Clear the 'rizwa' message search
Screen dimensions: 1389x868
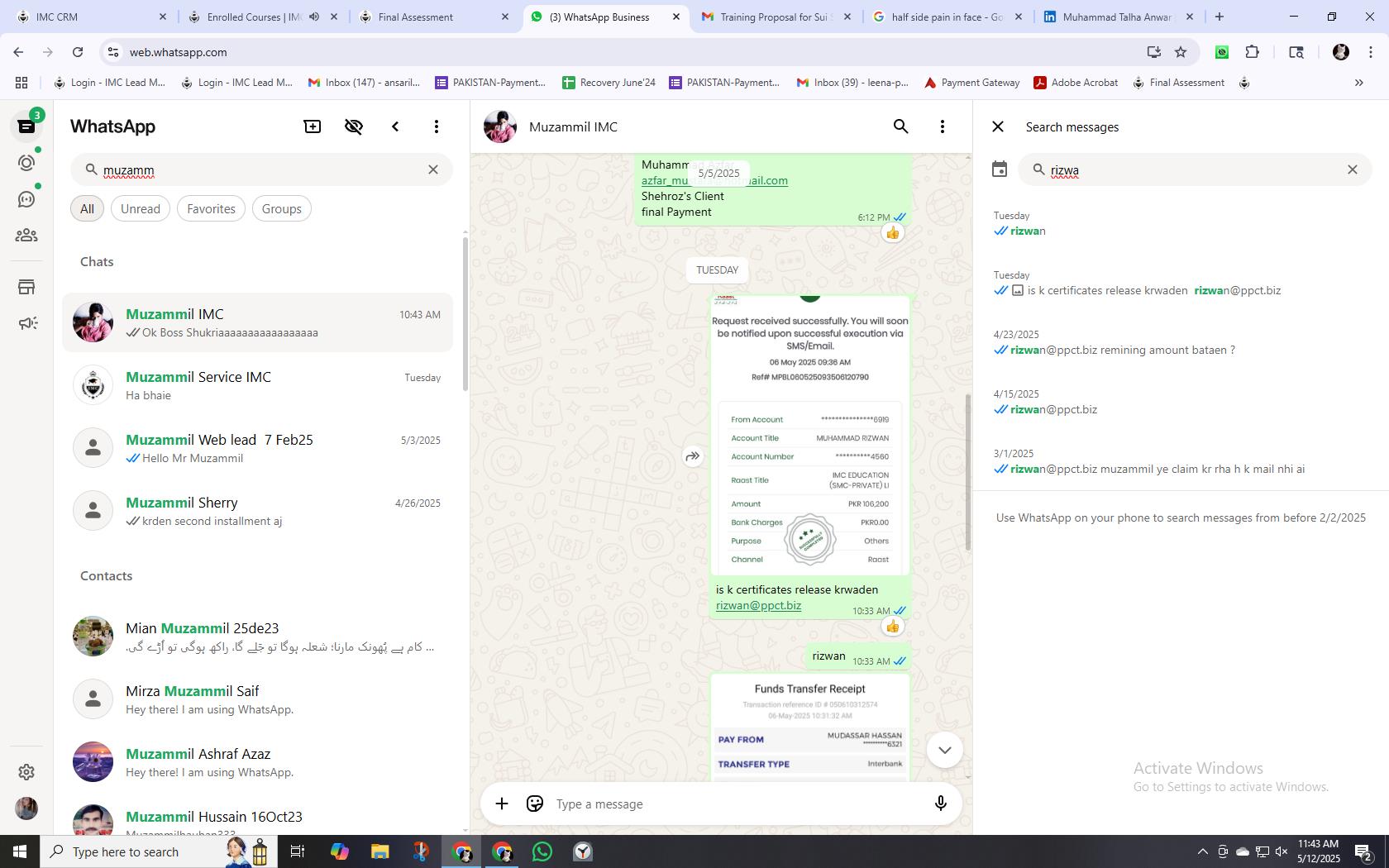point(1353,169)
